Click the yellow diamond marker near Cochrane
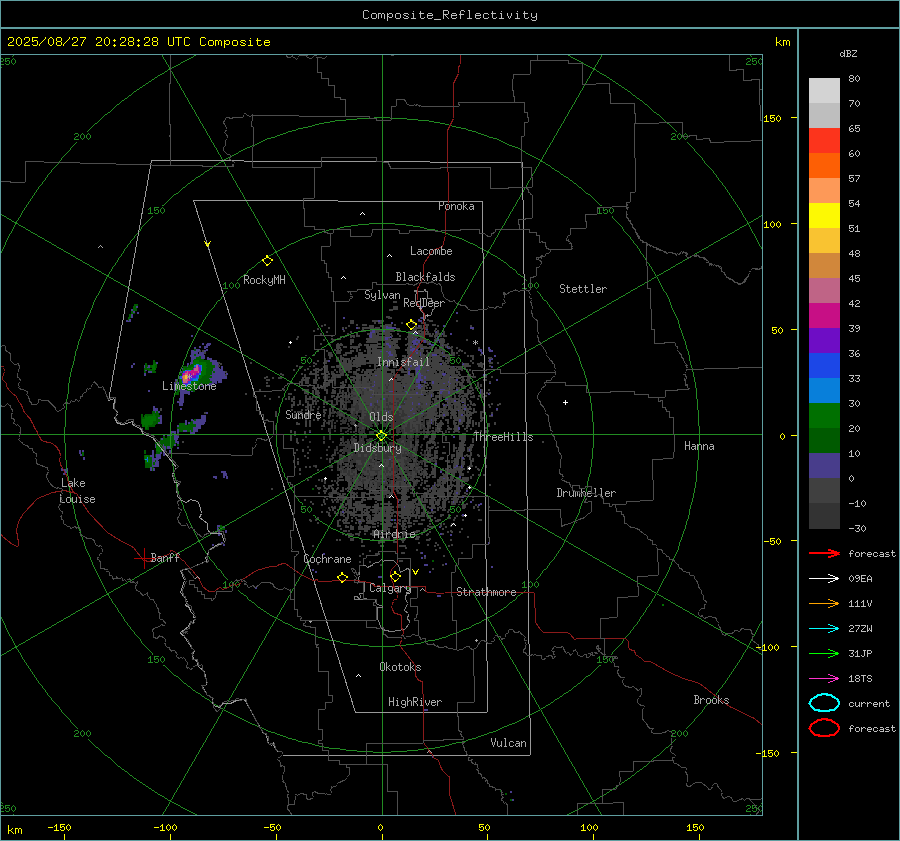The image size is (900, 841). point(342,578)
